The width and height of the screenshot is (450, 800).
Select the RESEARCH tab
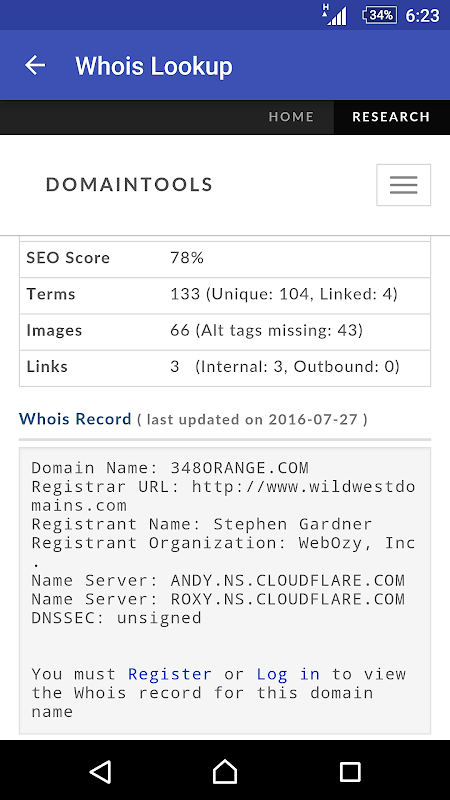[391, 117]
